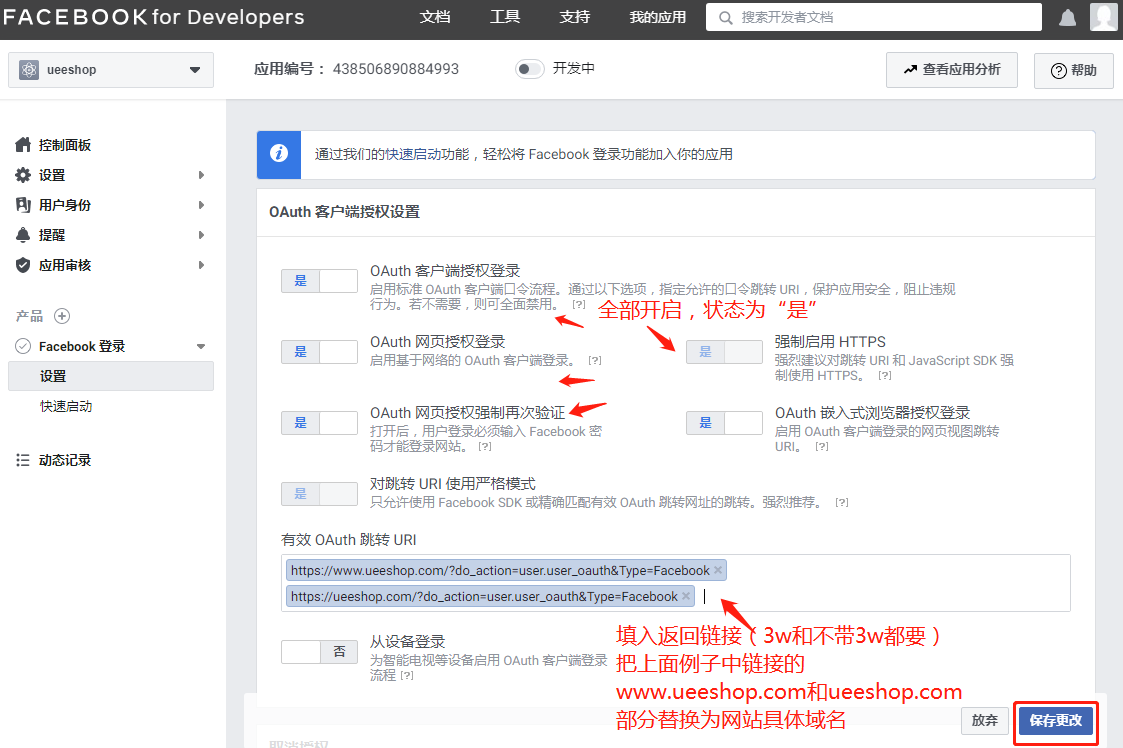This screenshot has width=1123, height=748.
Task: Click the 提醒 bell icon in sidebar
Action: coord(23,235)
